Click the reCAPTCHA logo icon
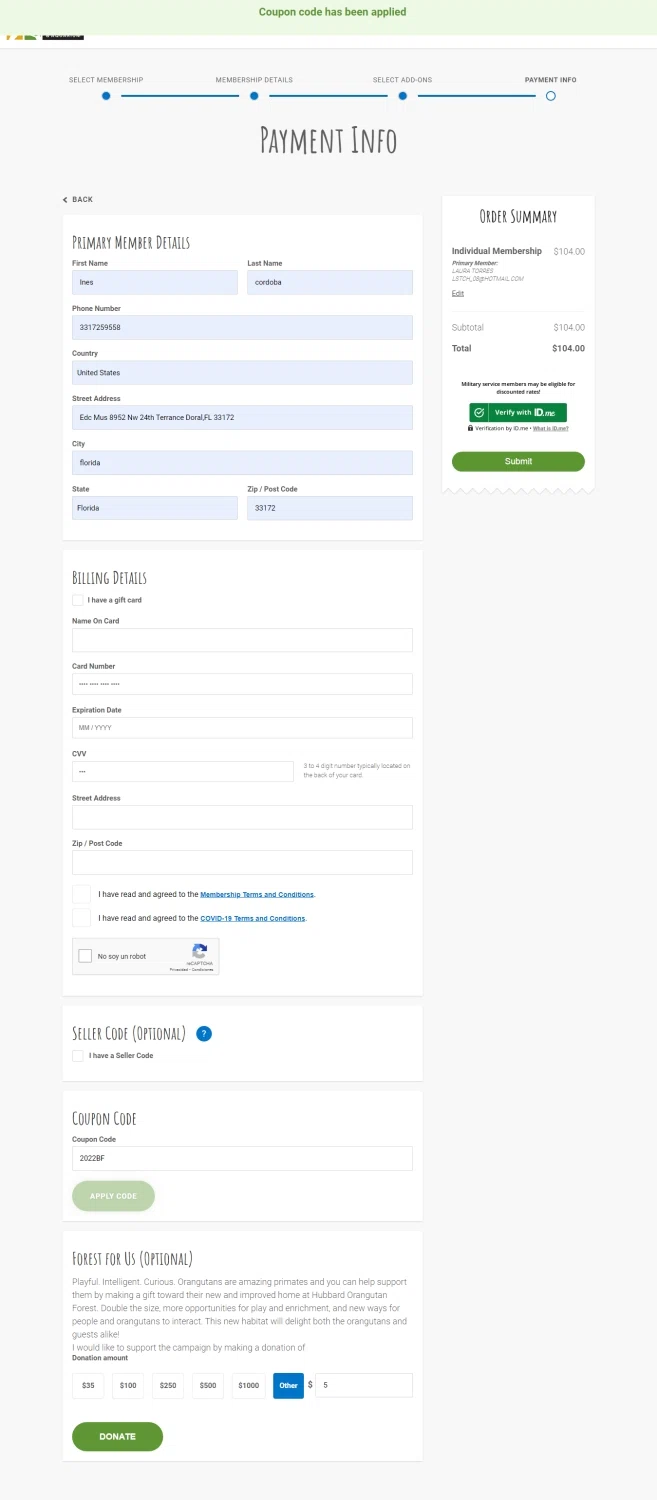The image size is (657, 1500). pyautogui.click(x=200, y=951)
